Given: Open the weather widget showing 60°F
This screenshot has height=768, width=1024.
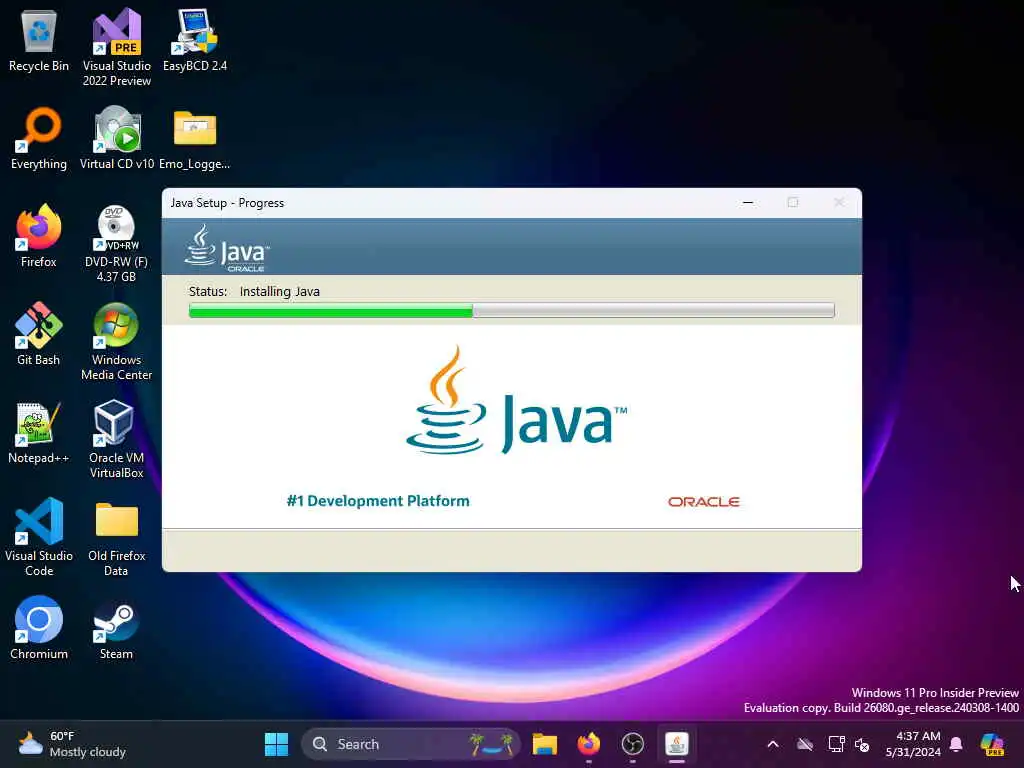Looking at the screenshot, I should pyautogui.click(x=72, y=744).
